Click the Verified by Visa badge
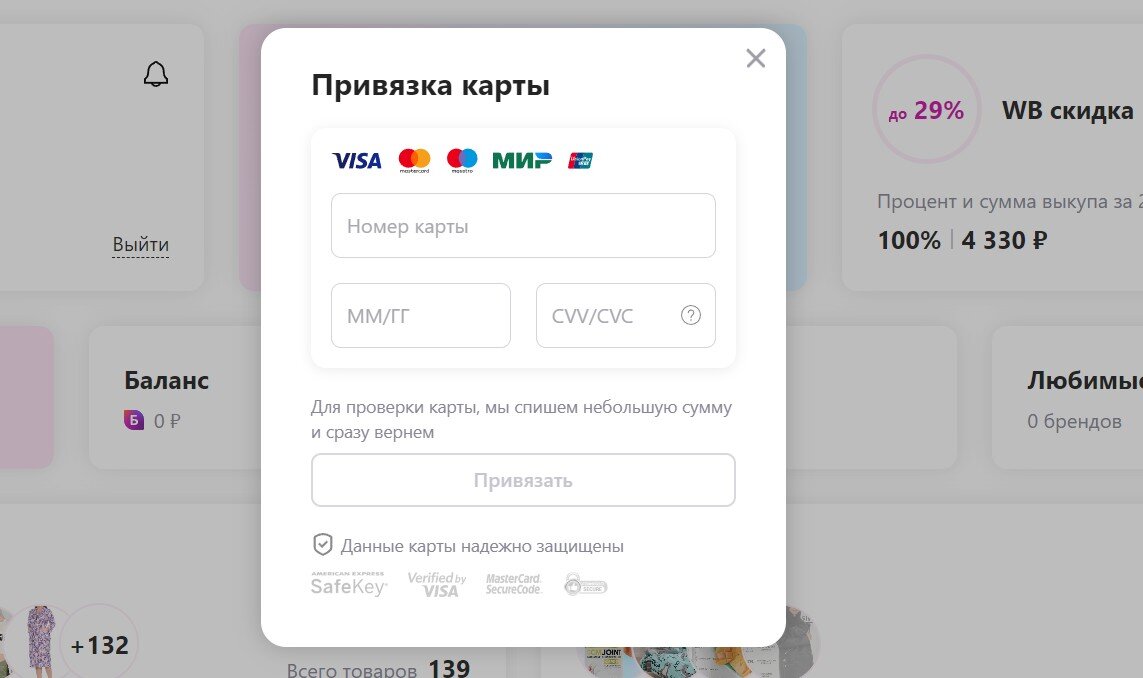 [437, 585]
